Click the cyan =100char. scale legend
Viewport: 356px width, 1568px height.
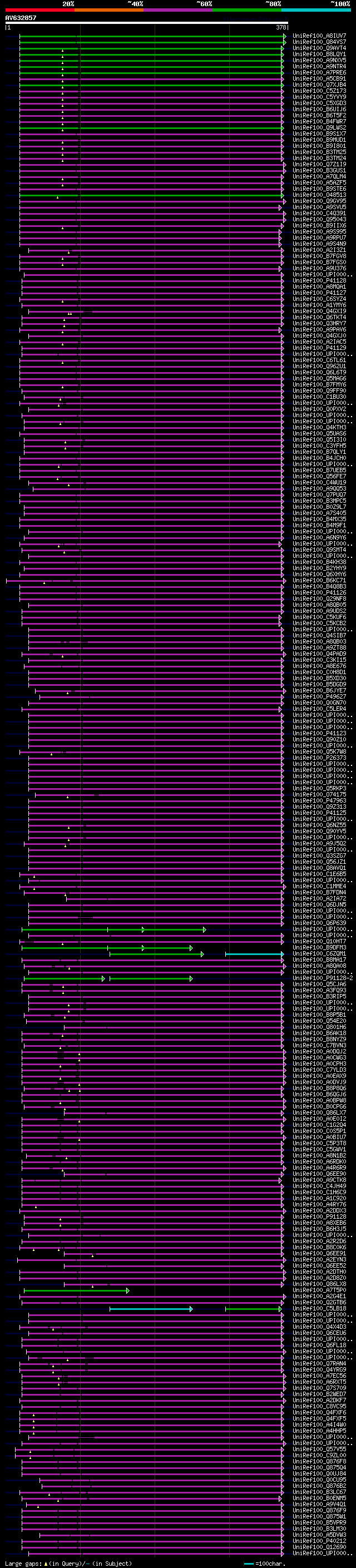(x=264, y=1563)
